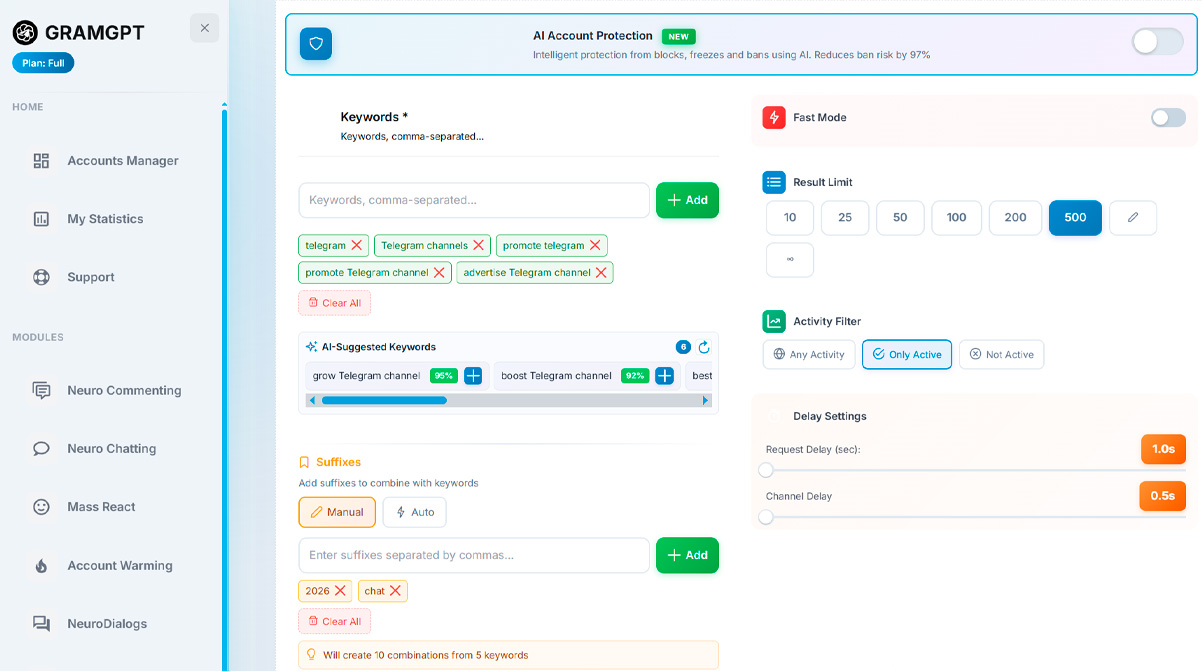Click the AI-Suggested Keywords sparkle icon
Image resolution: width=1202 pixels, height=671 pixels.
[x=311, y=347]
